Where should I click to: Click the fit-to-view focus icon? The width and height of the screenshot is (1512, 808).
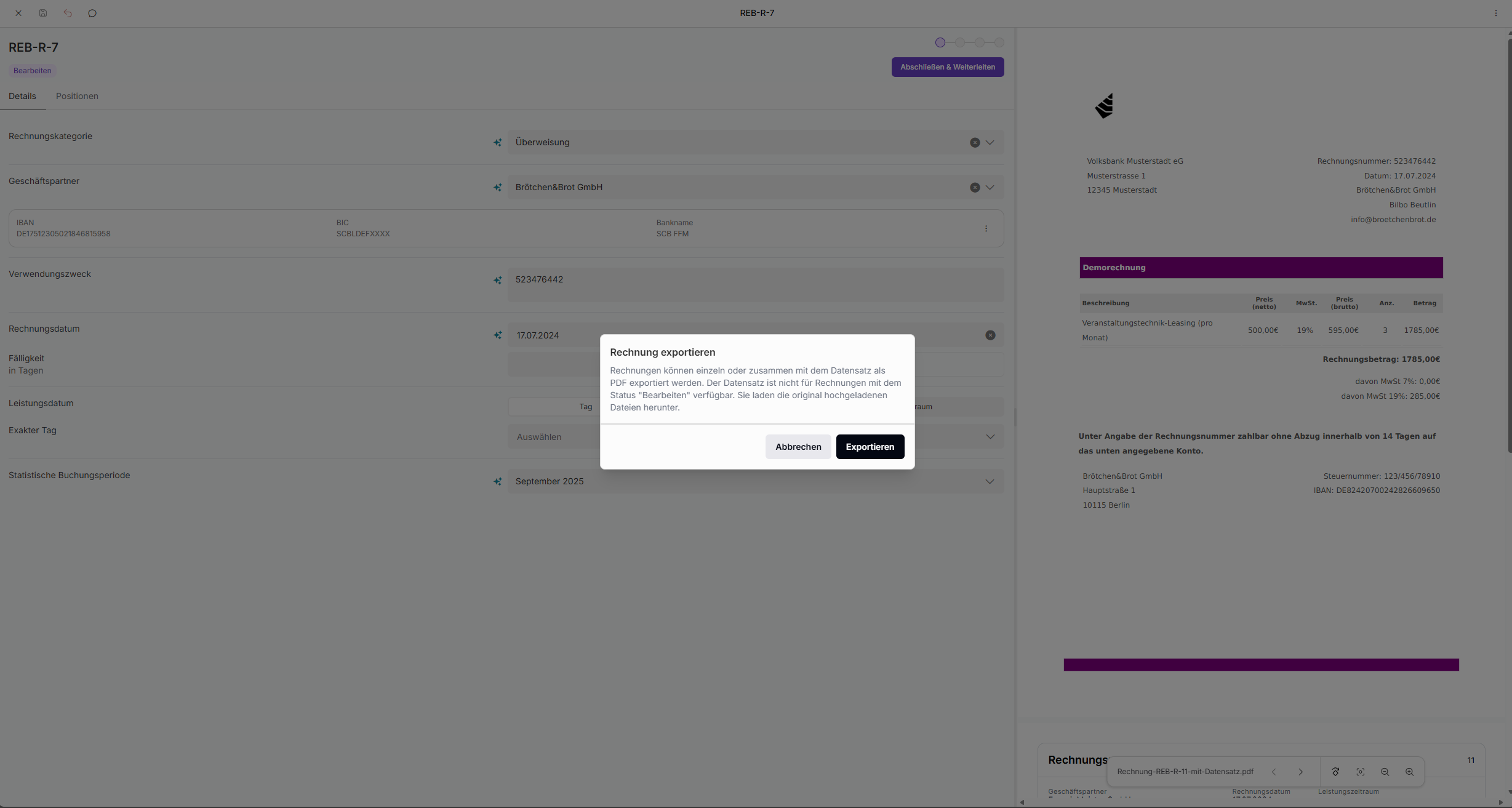[x=1360, y=772]
